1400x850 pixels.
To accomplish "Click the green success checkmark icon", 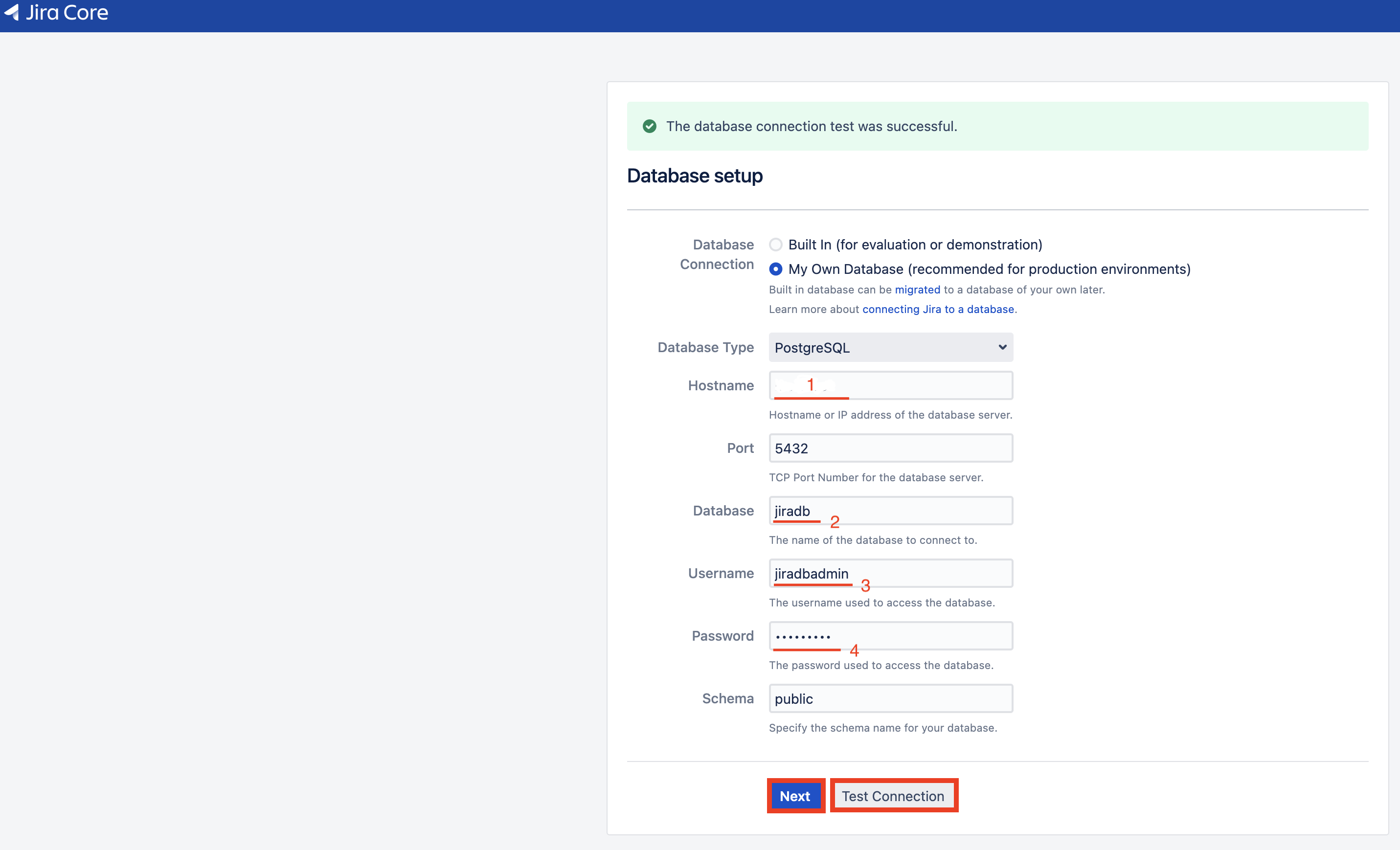I will (650, 126).
